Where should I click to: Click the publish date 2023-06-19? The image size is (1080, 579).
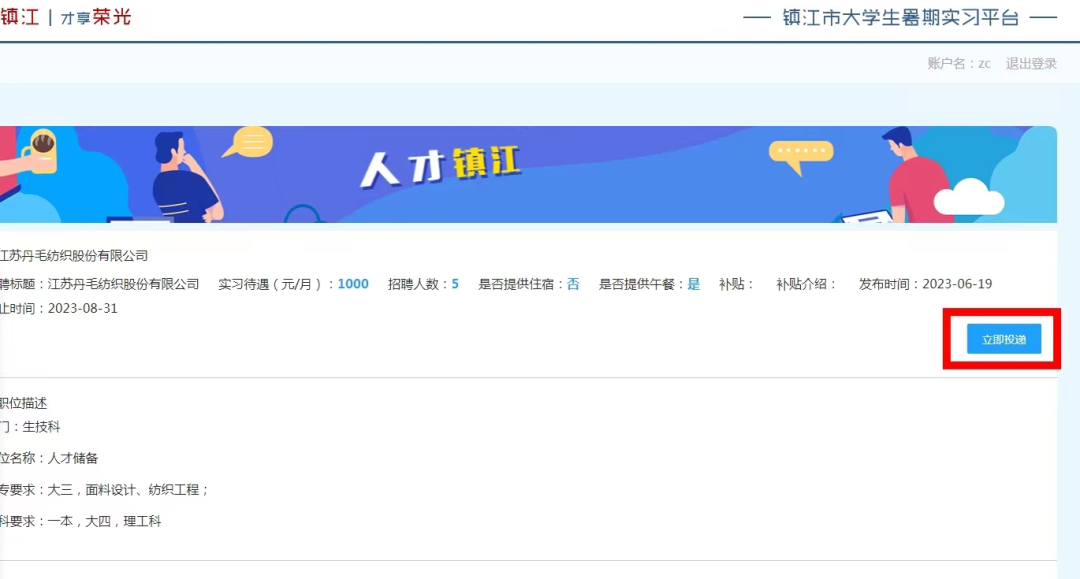pos(957,284)
